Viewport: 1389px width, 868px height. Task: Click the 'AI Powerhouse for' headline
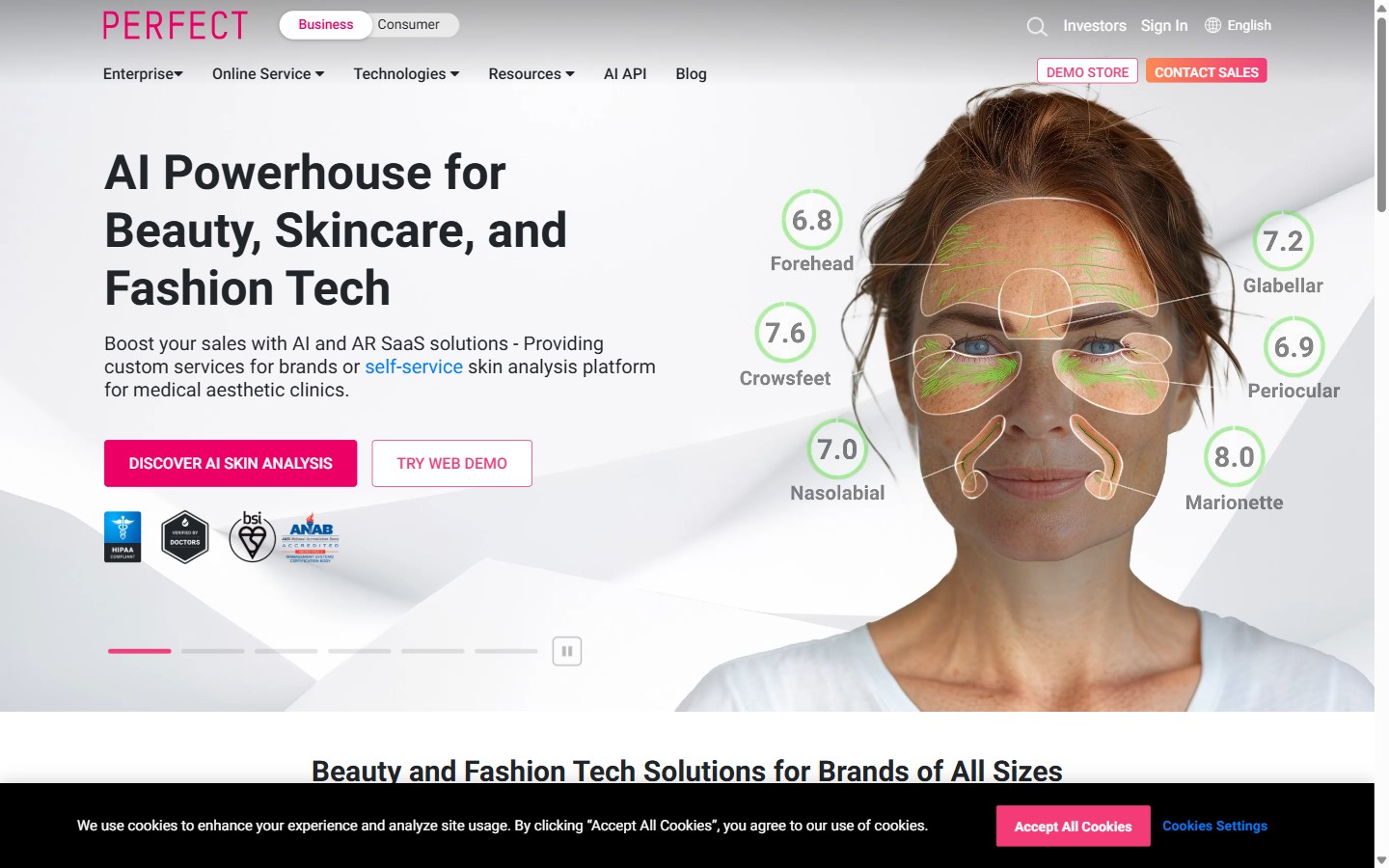[305, 173]
